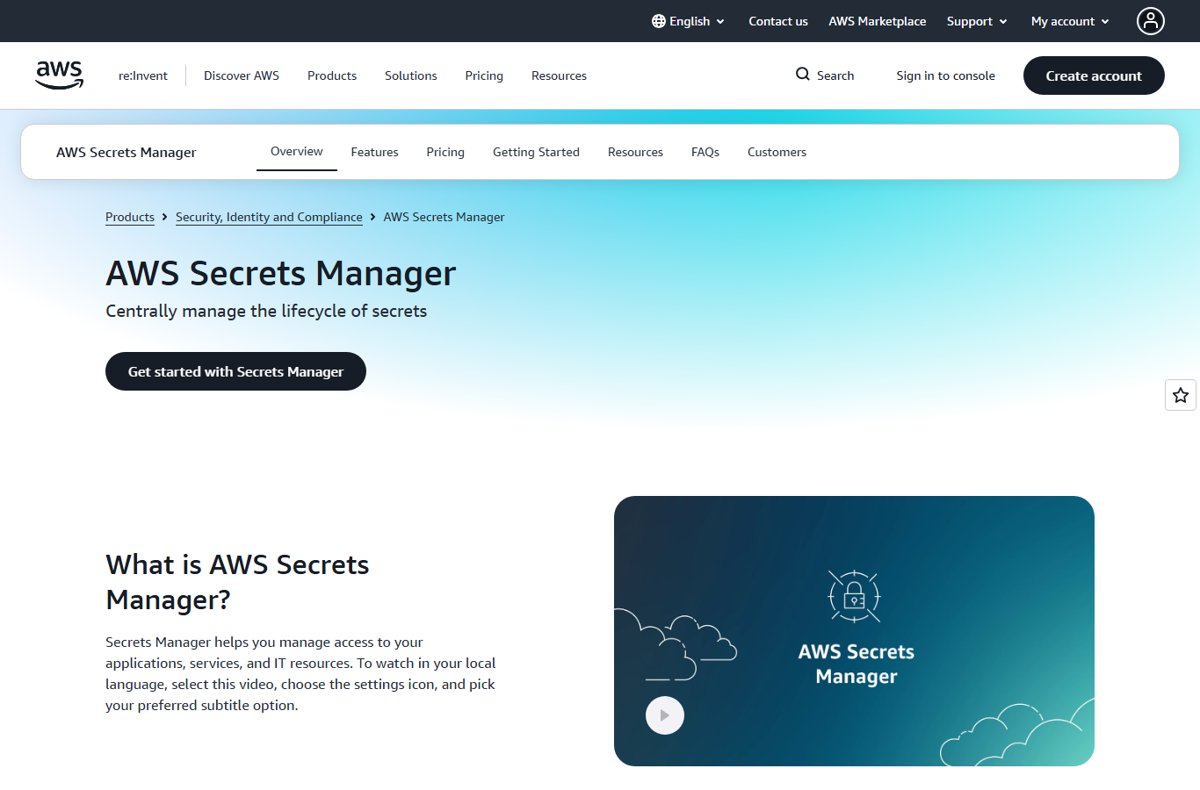Screen dimensions: 1200x790
Task: Expand the My account dropdown
Action: (1070, 21)
